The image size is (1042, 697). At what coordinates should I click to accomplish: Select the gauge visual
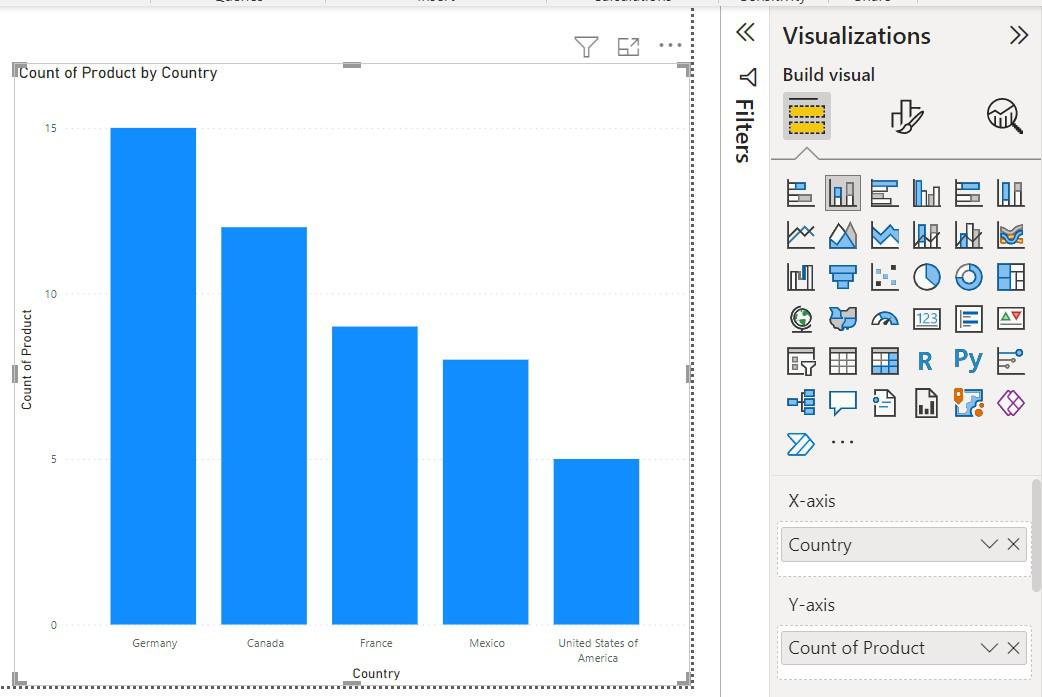click(x=883, y=318)
